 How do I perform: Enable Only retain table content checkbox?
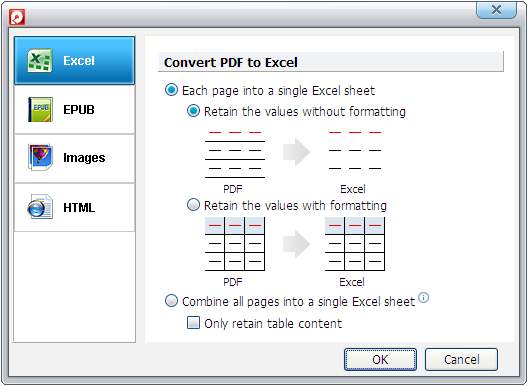point(264,323)
